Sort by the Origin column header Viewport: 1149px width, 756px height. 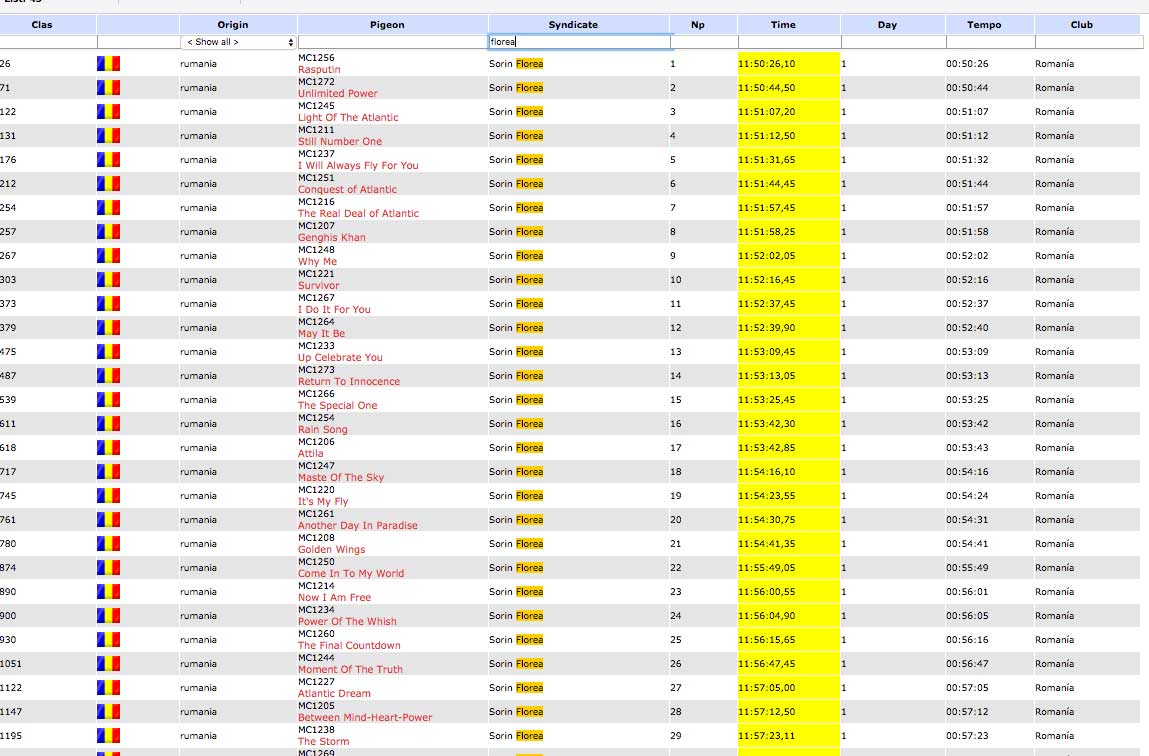(233, 25)
